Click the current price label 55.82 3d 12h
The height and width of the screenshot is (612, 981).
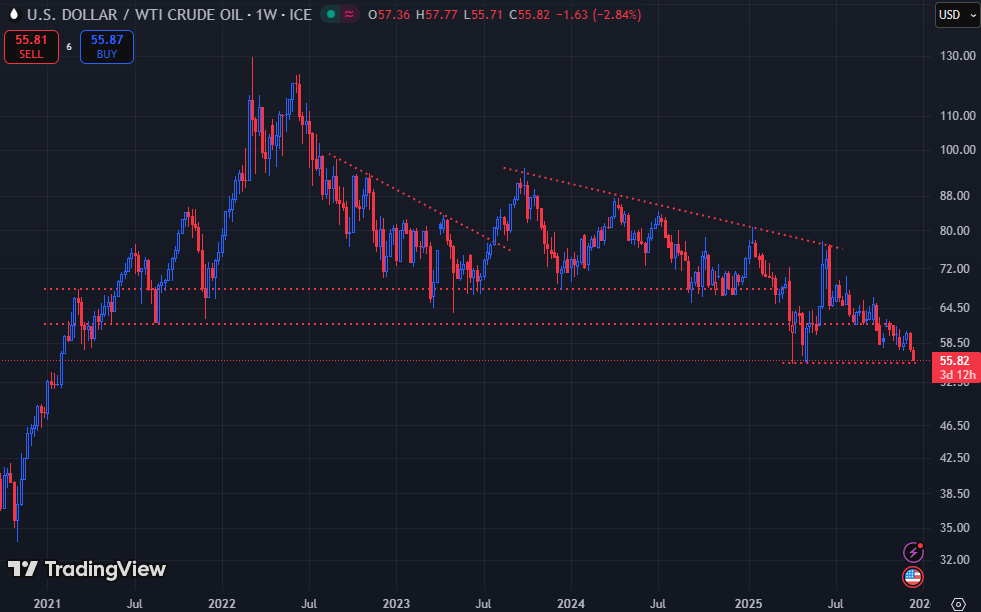point(956,367)
